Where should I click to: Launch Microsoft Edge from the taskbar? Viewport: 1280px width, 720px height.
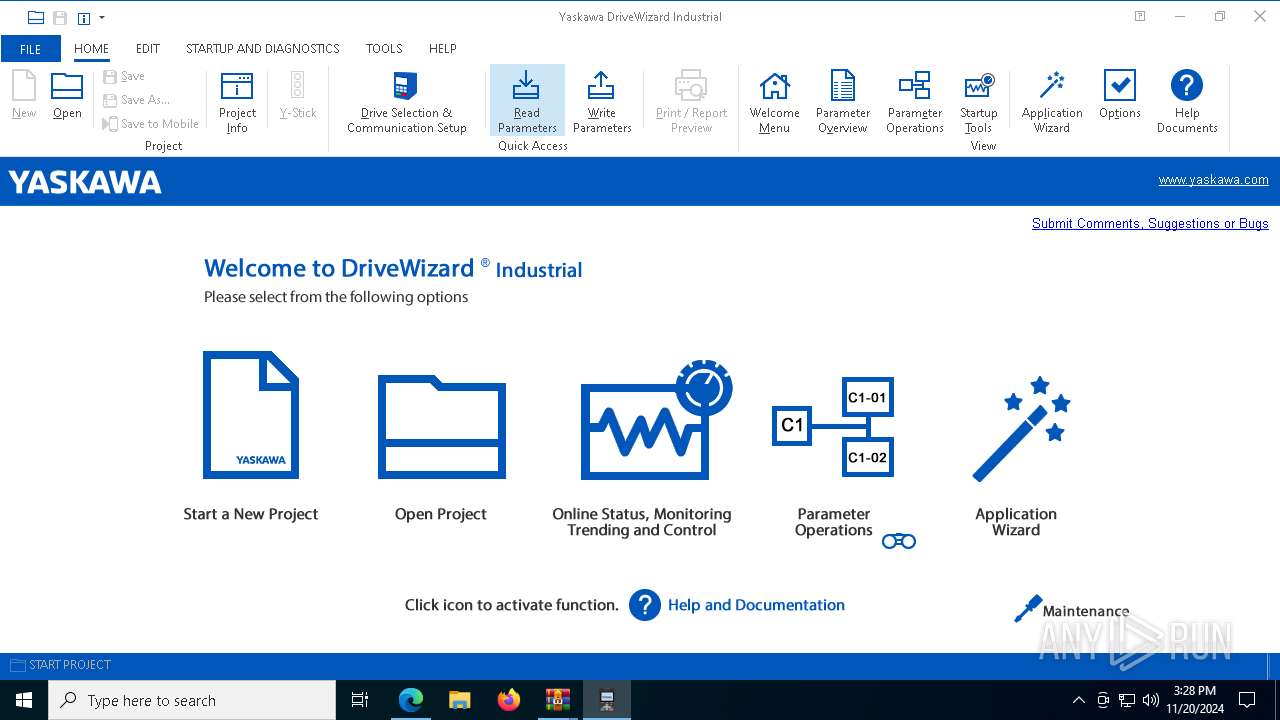pyautogui.click(x=411, y=700)
